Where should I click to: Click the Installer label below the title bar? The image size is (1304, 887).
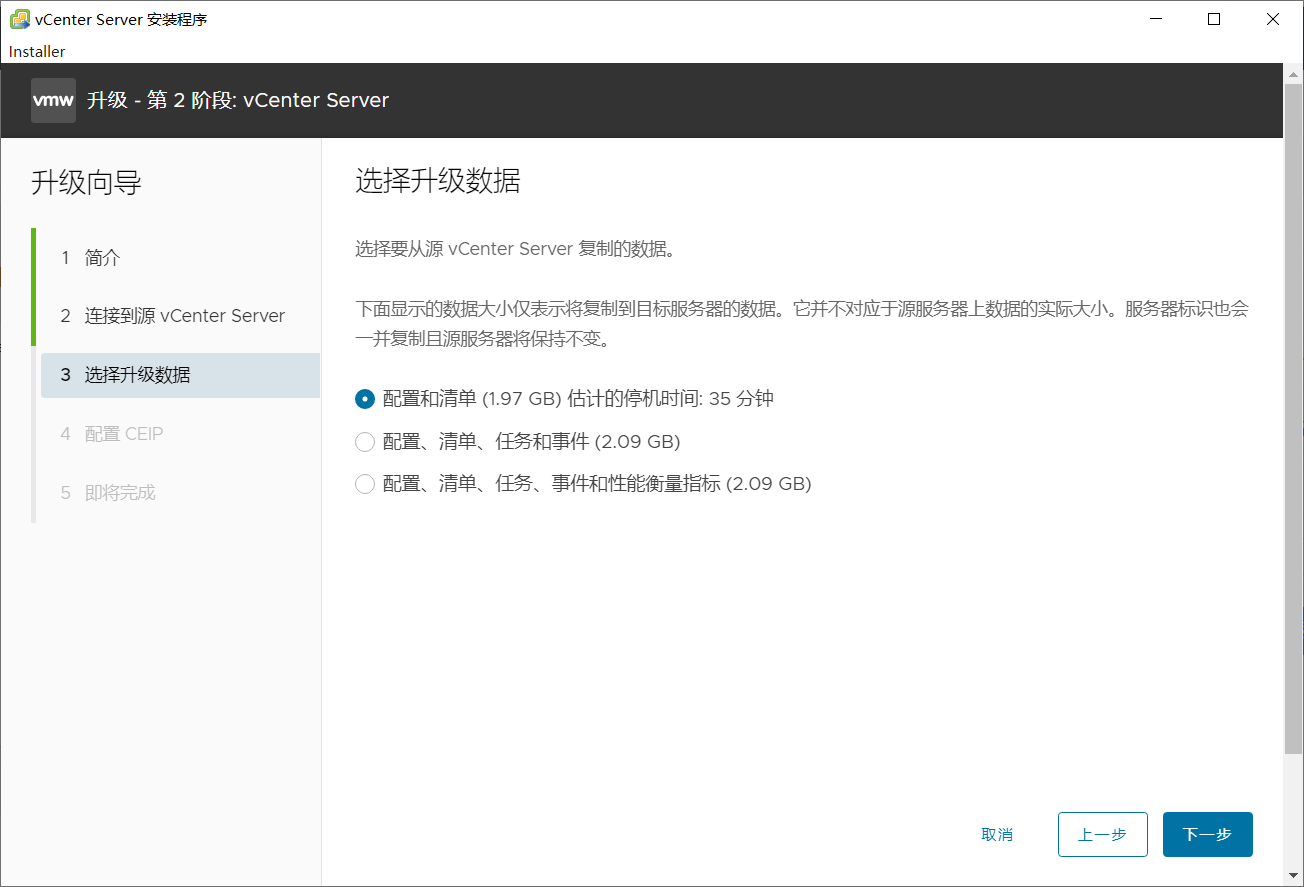(x=36, y=51)
